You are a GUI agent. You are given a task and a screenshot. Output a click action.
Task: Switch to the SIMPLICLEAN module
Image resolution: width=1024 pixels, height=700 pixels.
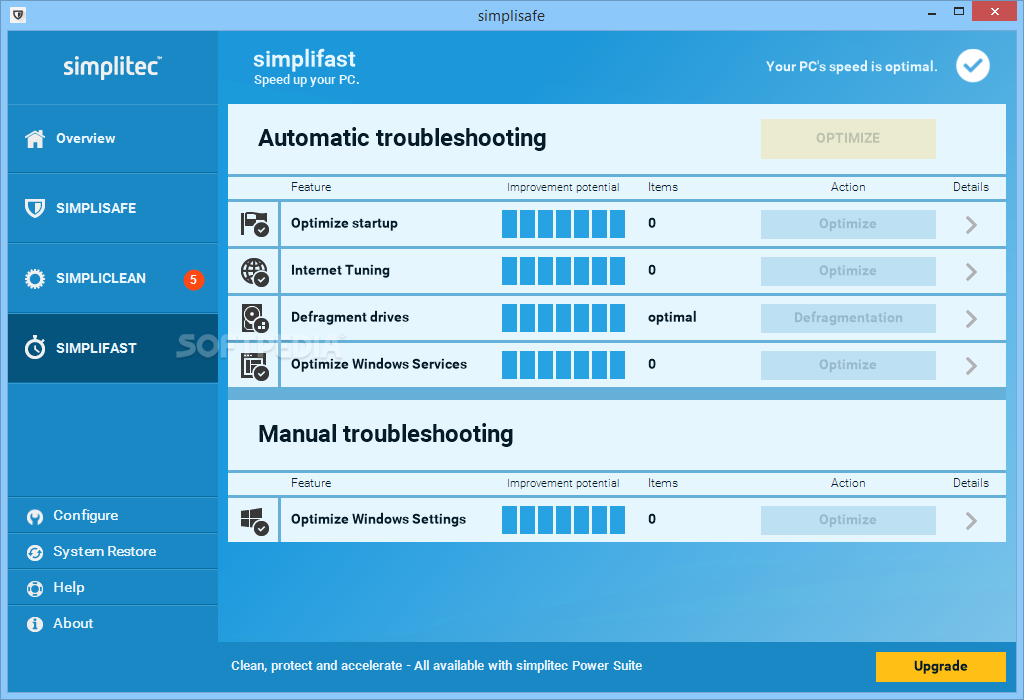click(113, 279)
